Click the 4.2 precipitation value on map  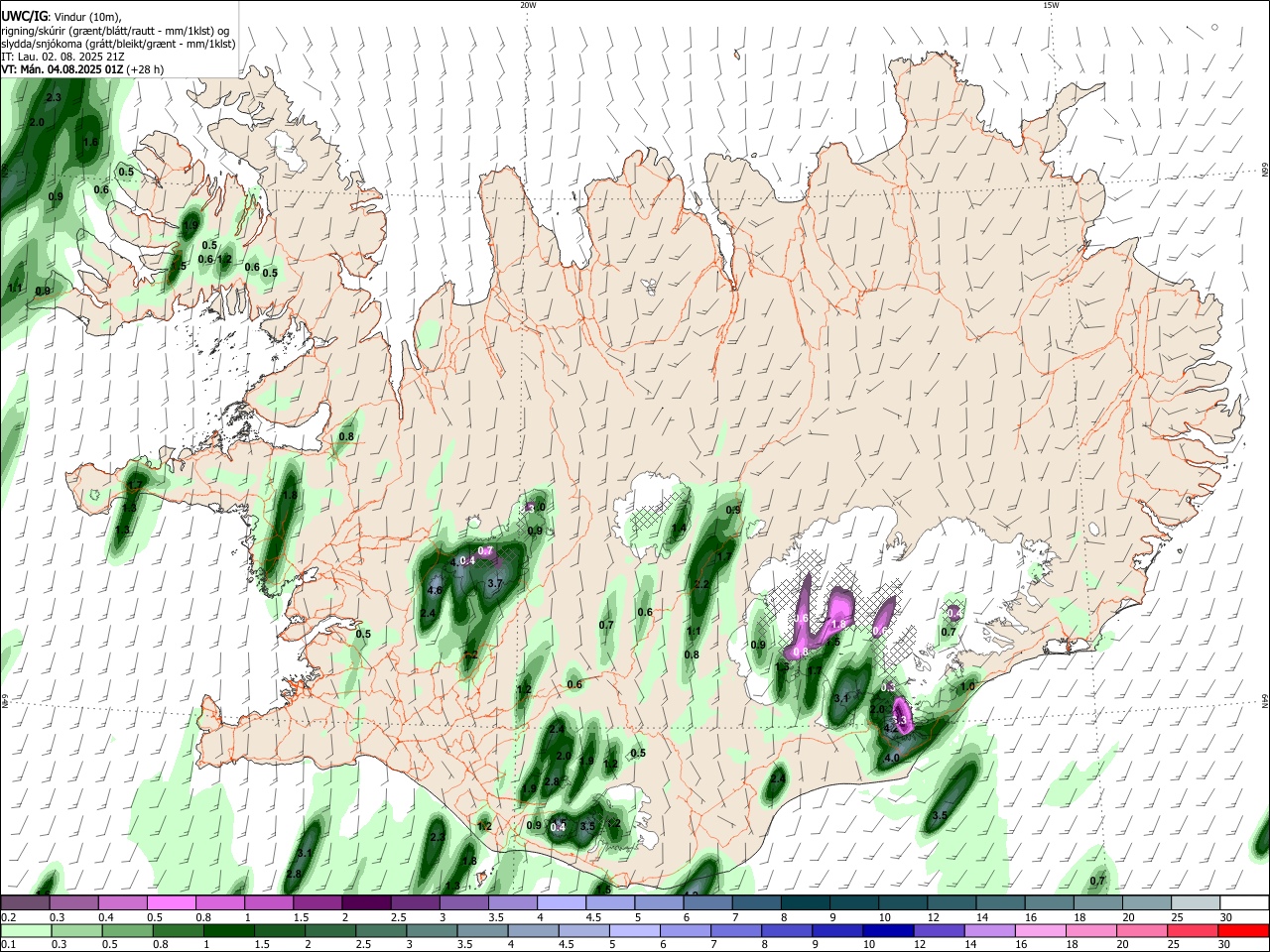pos(890,727)
